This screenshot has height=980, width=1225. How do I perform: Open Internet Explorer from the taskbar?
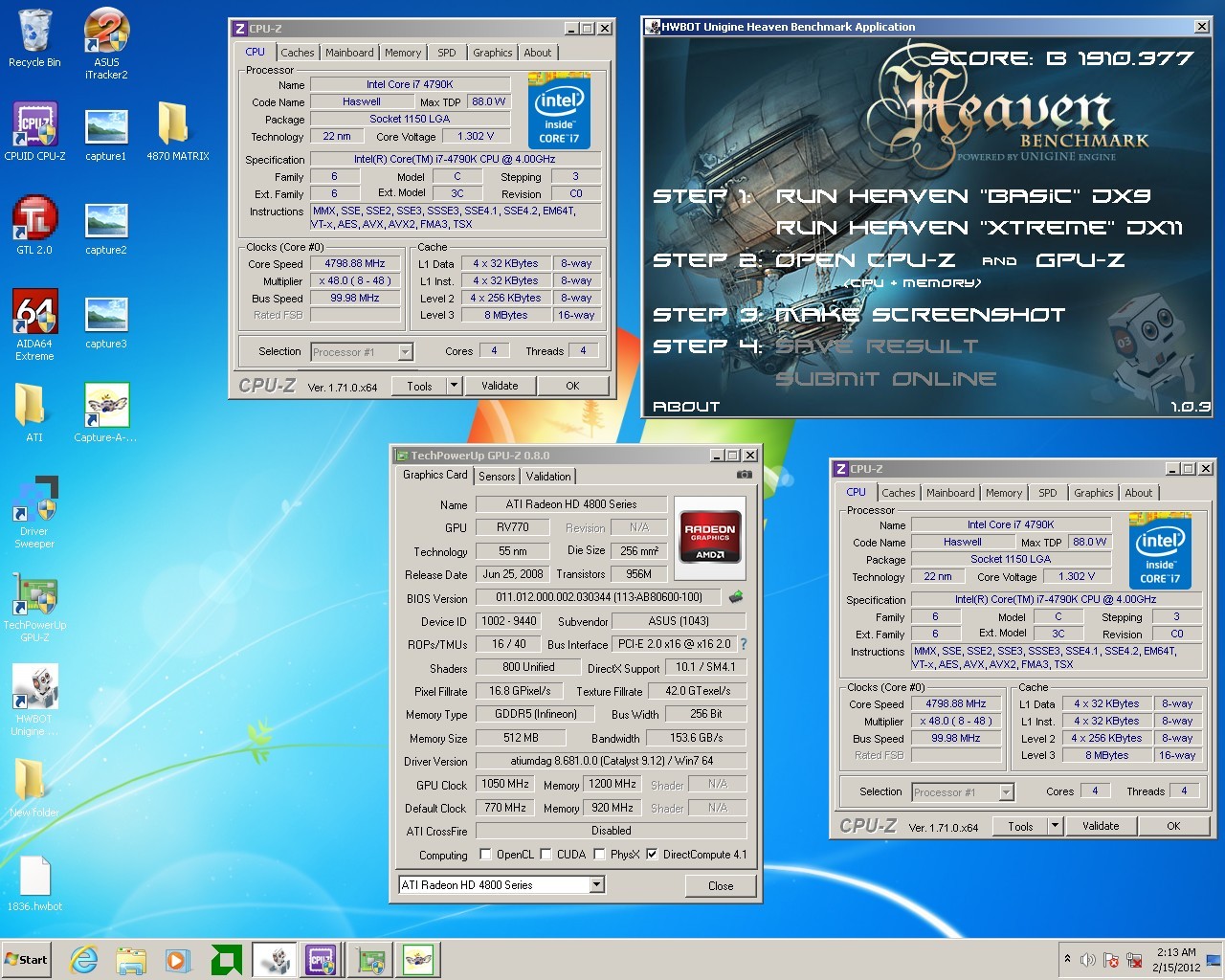pos(84,960)
